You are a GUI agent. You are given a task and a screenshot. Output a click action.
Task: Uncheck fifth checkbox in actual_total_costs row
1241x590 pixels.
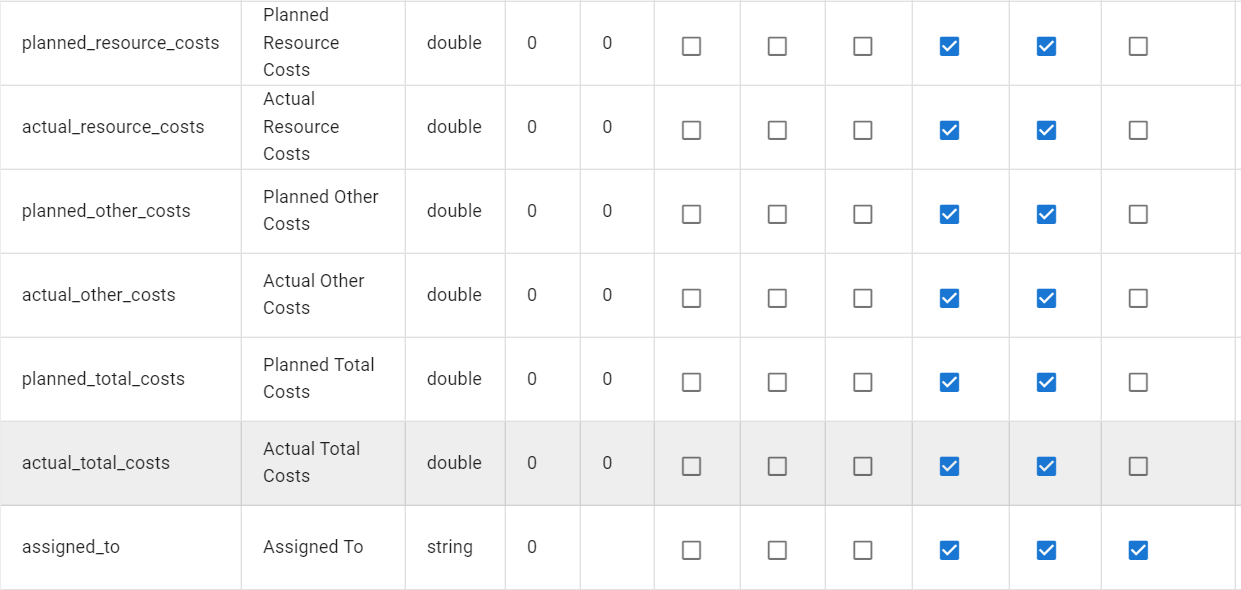point(1046,466)
